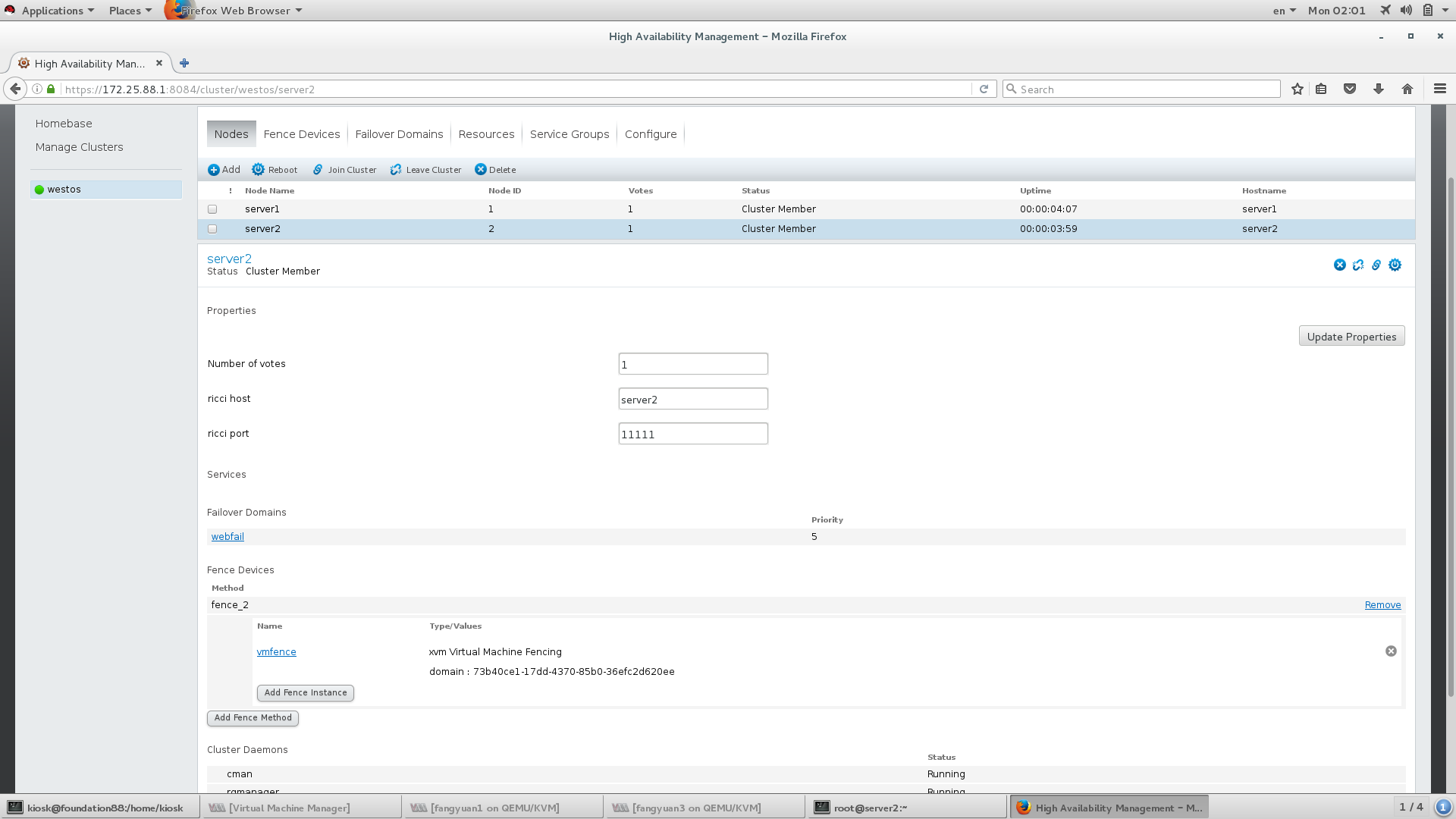Screen dimensions: 1456x819
Task: Click Firefox's downloads arrow icon
Action: pos(1379,89)
